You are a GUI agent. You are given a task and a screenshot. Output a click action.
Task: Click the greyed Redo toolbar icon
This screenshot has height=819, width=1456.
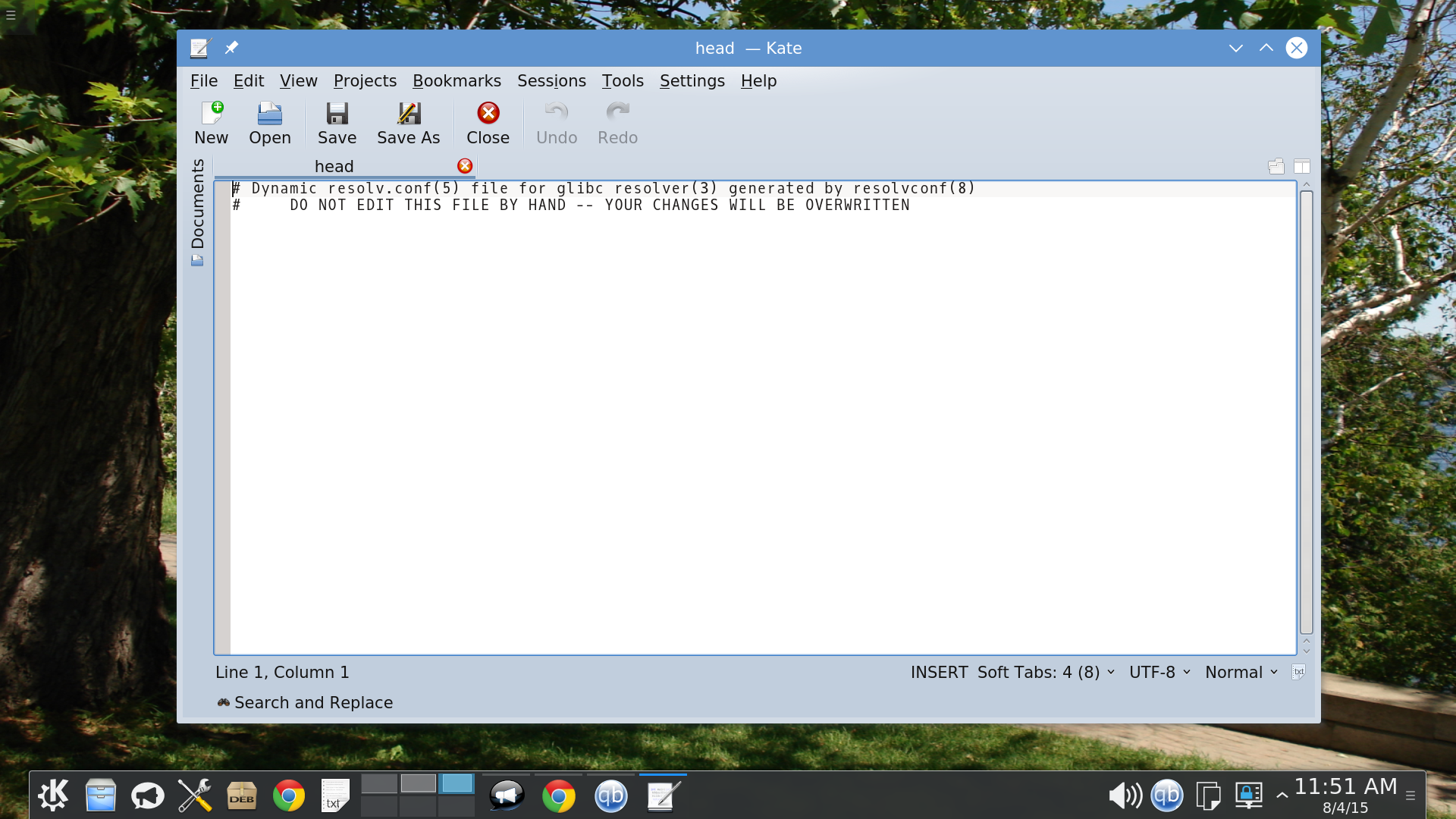pos(617,123)
